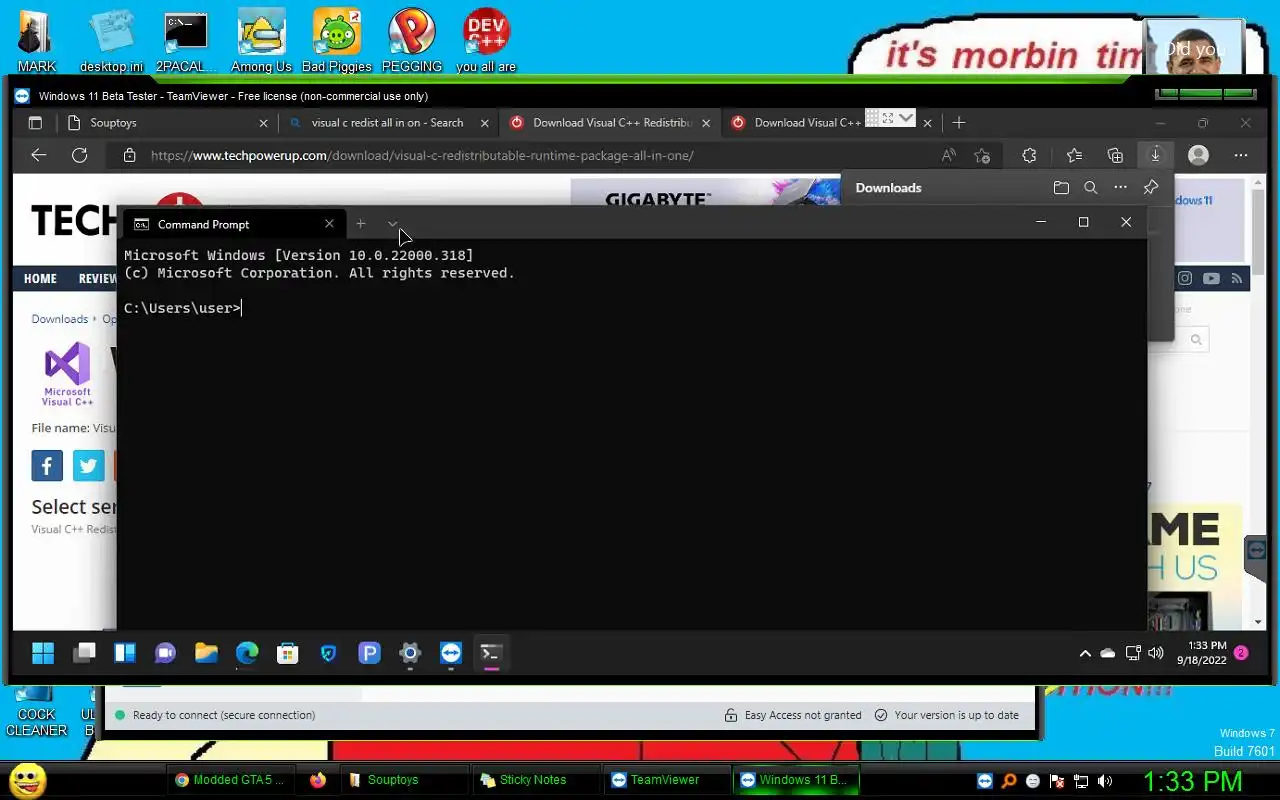Open Bad Piggies desktop shortcut

coord(337,41)
